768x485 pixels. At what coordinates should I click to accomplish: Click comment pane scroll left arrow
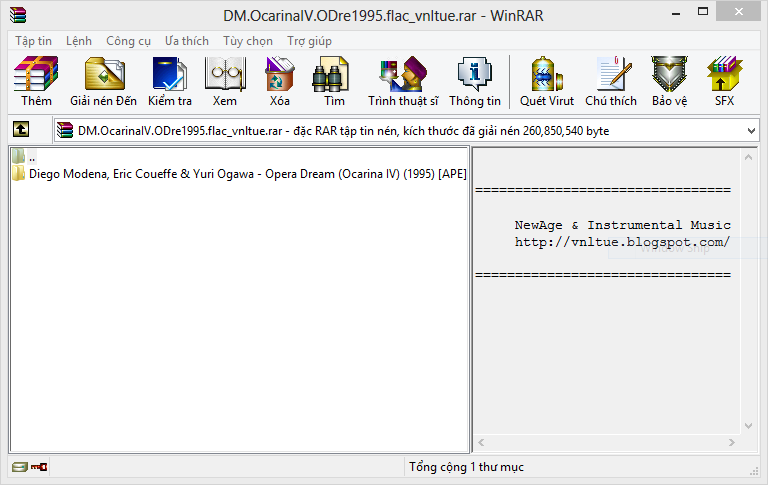481,442
